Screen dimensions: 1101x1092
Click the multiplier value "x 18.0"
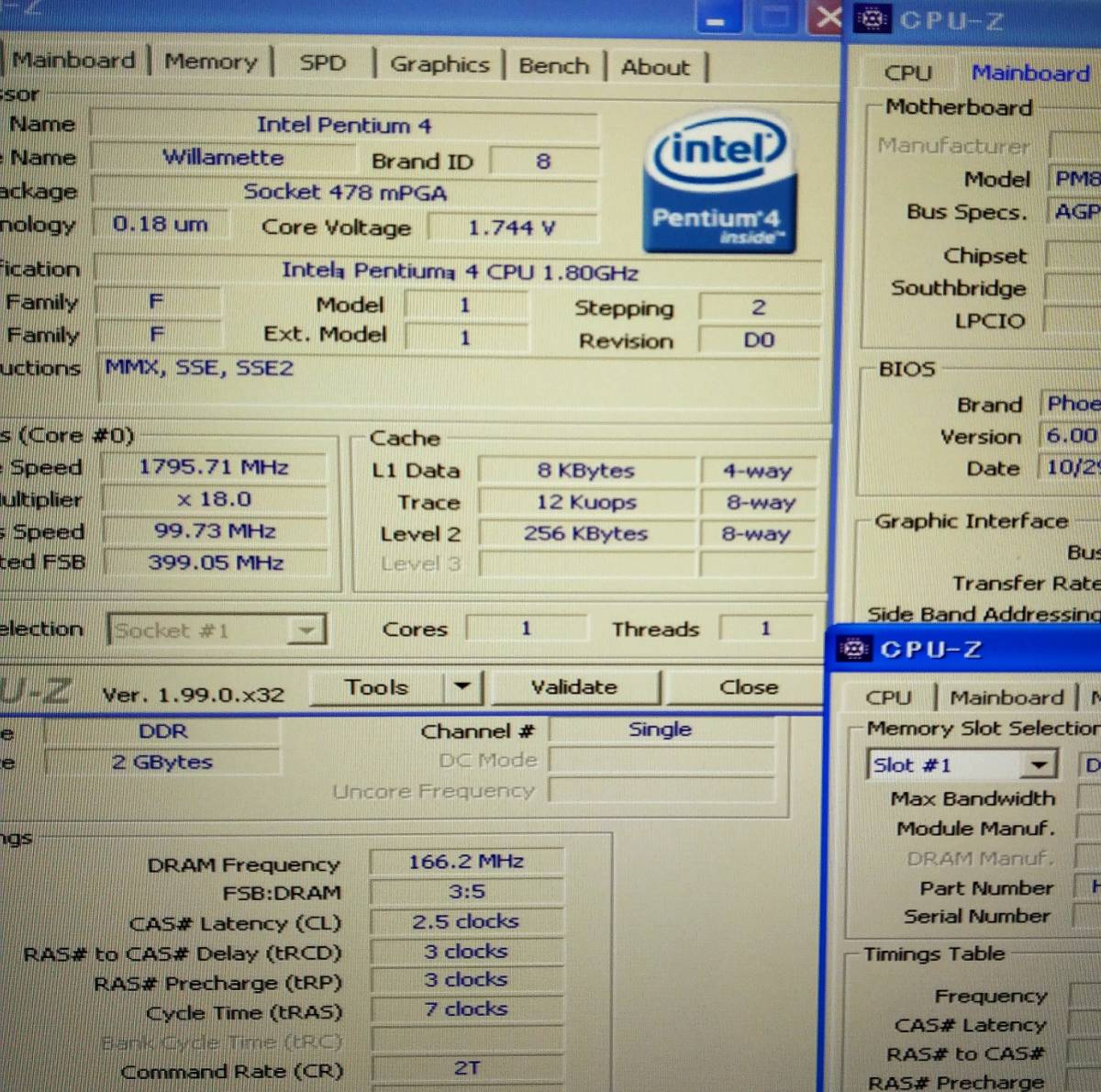[214, 499]
